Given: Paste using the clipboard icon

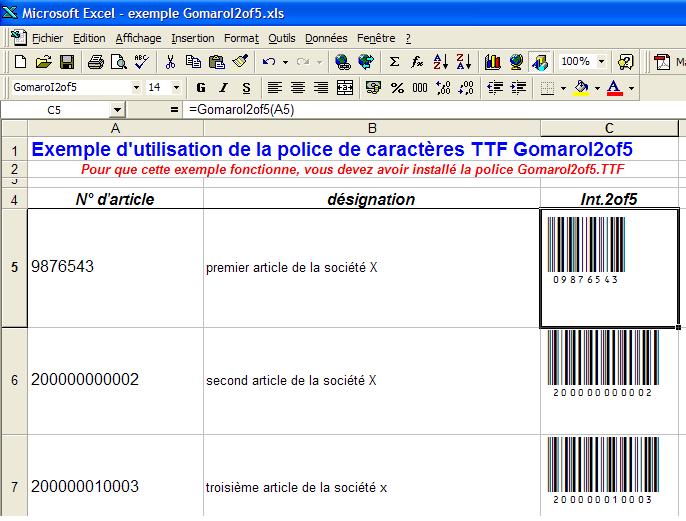Looking at the screenshot, I should [x=217, y=62].
